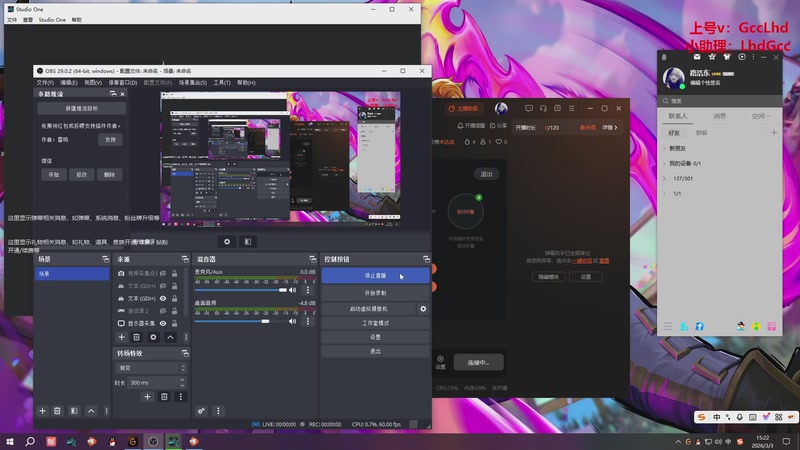Viewport: 800px width, 450px height.
Task: Unlock the Display Capture source
Action: point(174,323)
